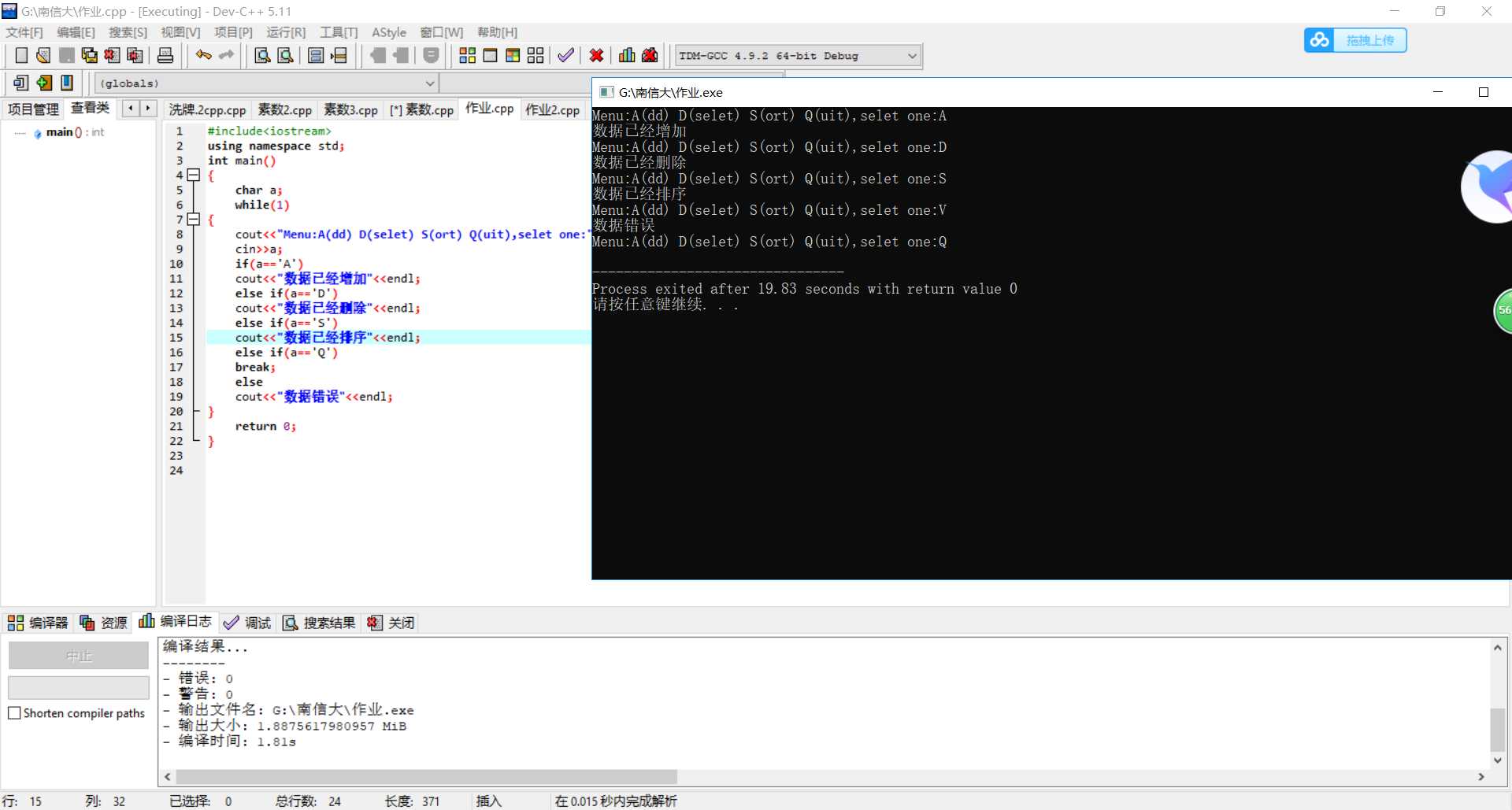Collapse code fold marker at line 7
Screen dimensions: 1512x810
point(194,220)
